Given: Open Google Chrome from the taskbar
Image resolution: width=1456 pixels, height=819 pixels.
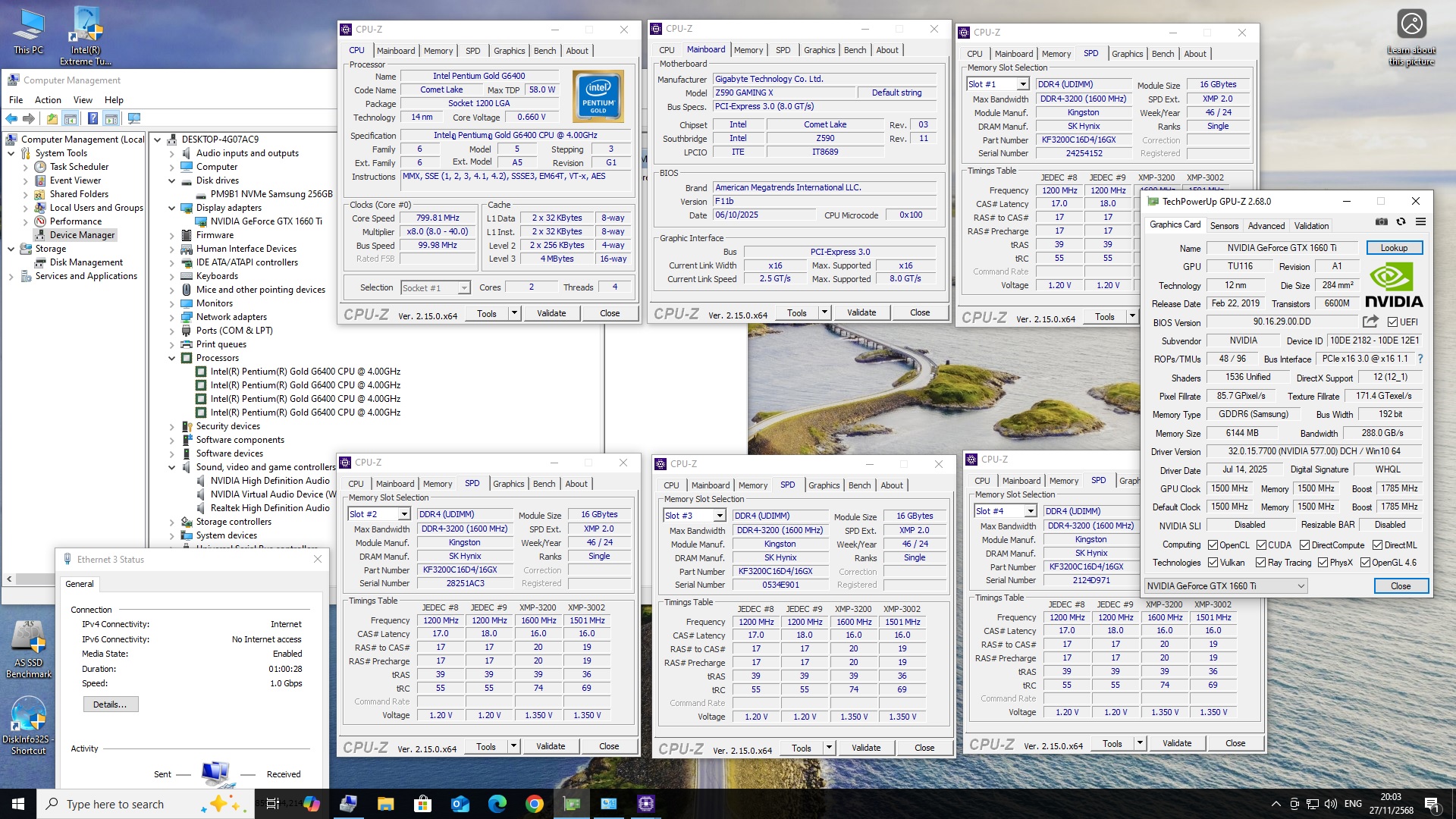Looking at the screenshot, I should click(x=535, y=804).
